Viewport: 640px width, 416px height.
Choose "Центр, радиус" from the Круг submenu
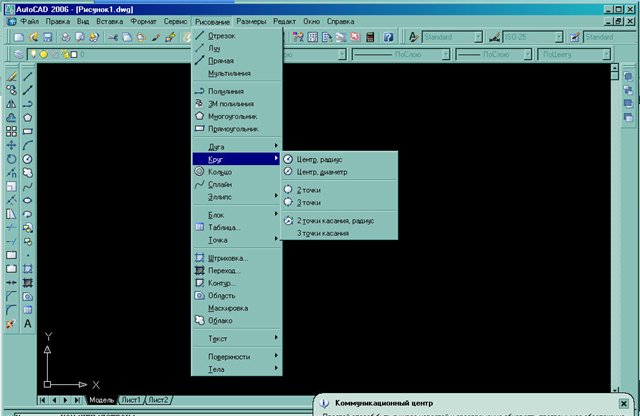click(x=322, y=159)
